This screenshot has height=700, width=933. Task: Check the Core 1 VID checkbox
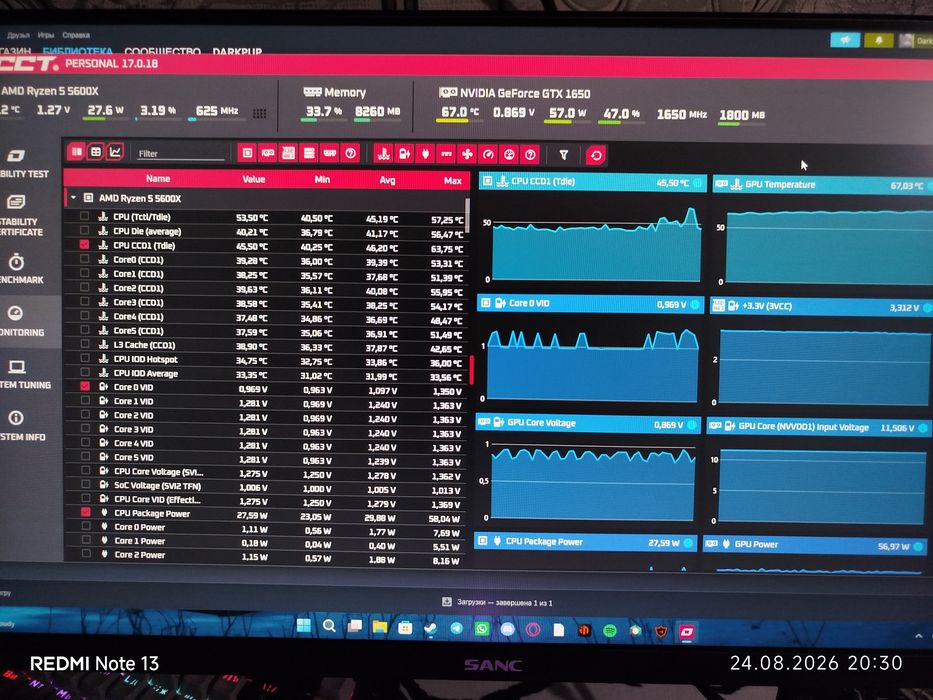tap(85, 401)
